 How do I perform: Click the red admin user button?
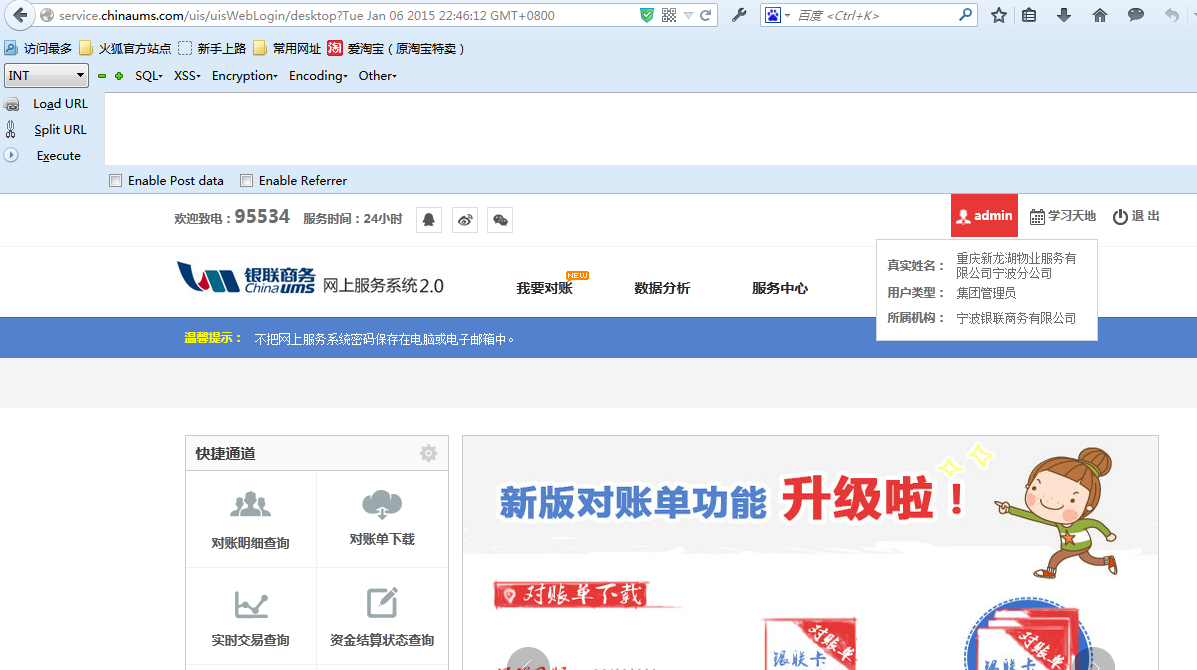984,216
